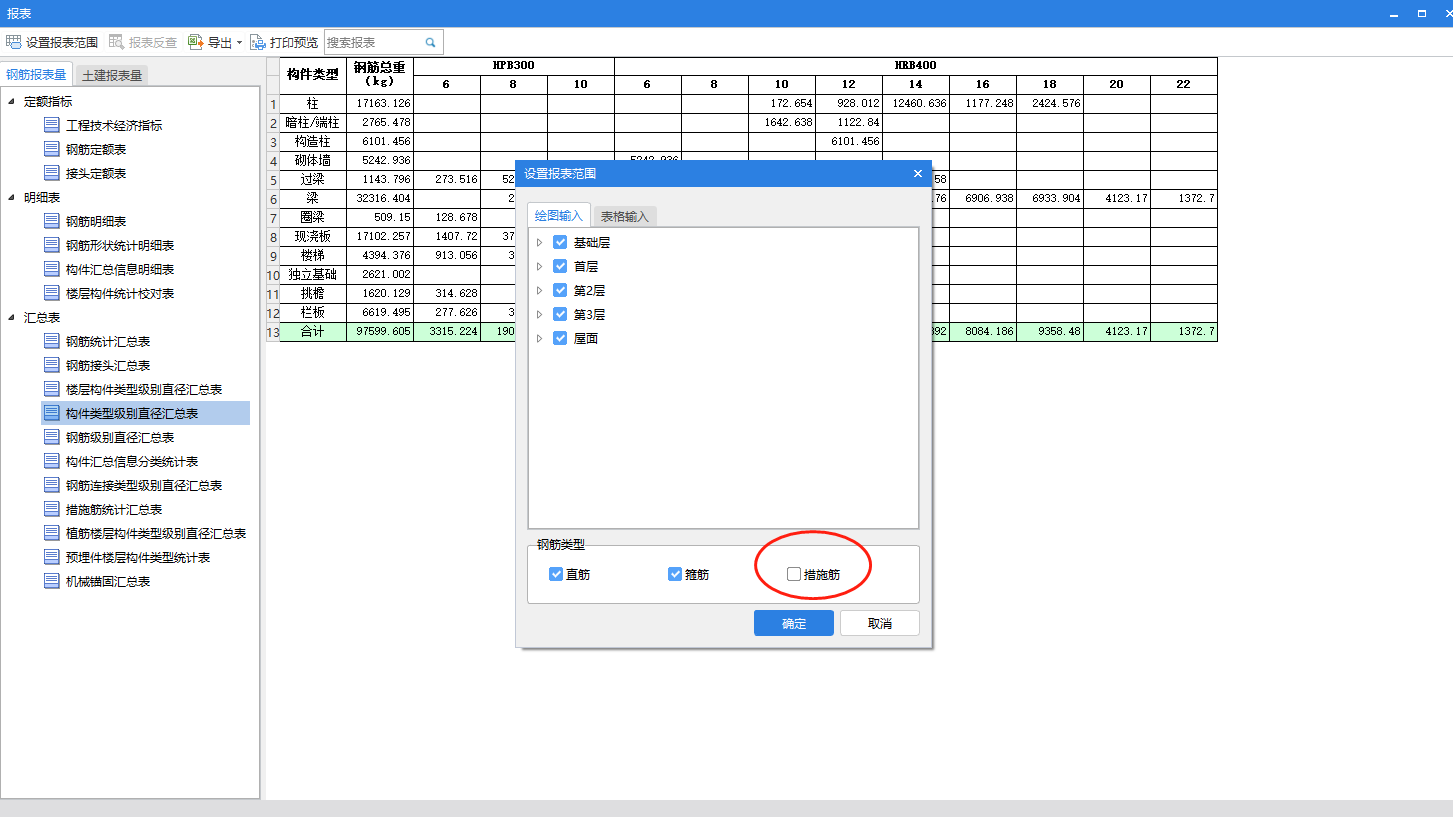Click the 12460.636 cell value
The image size is (1453, 817).
click(916, 103)
